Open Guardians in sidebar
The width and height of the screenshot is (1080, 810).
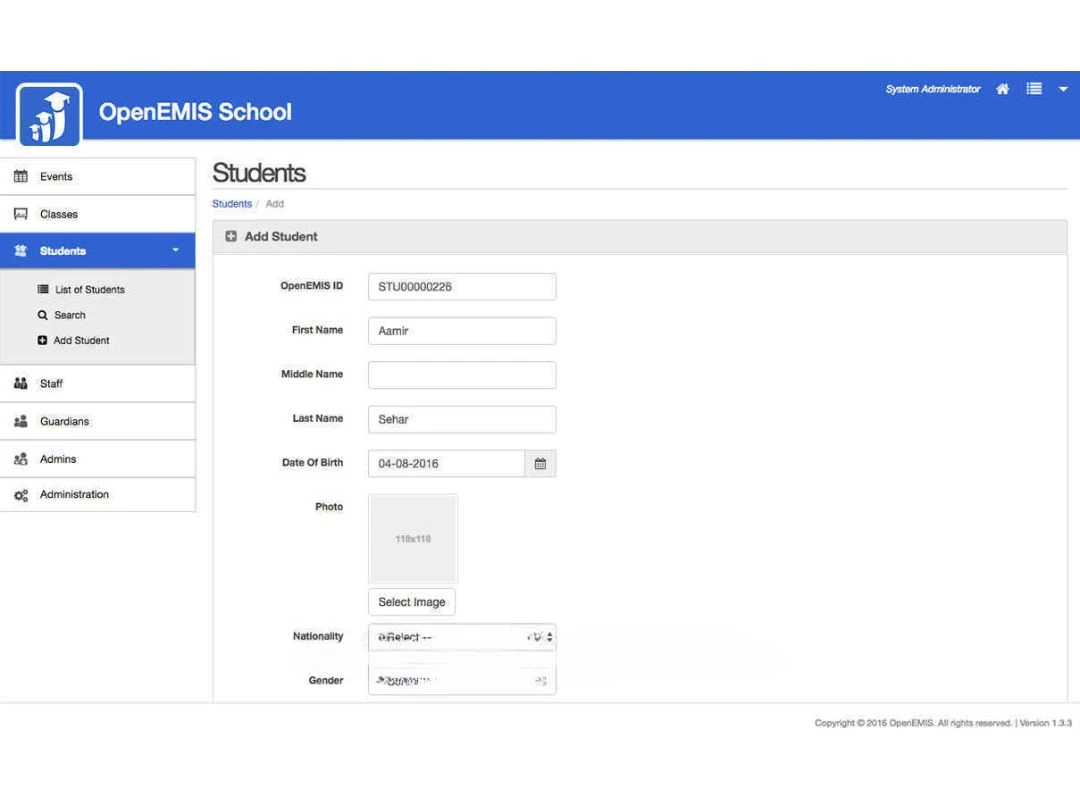(x=98, y=421)
